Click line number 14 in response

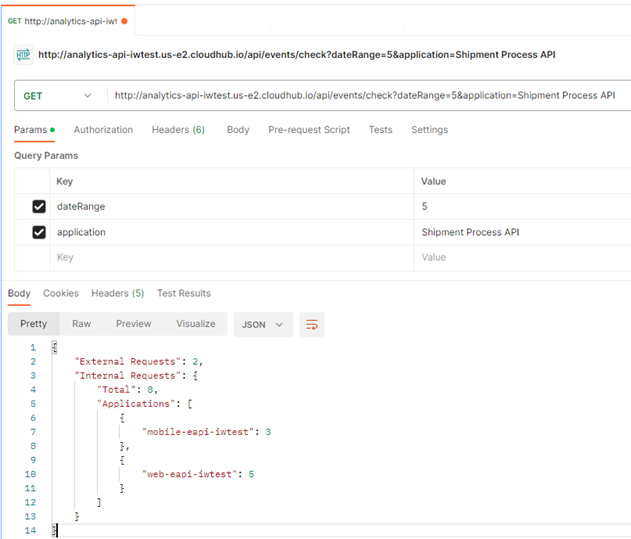(30, 531)
